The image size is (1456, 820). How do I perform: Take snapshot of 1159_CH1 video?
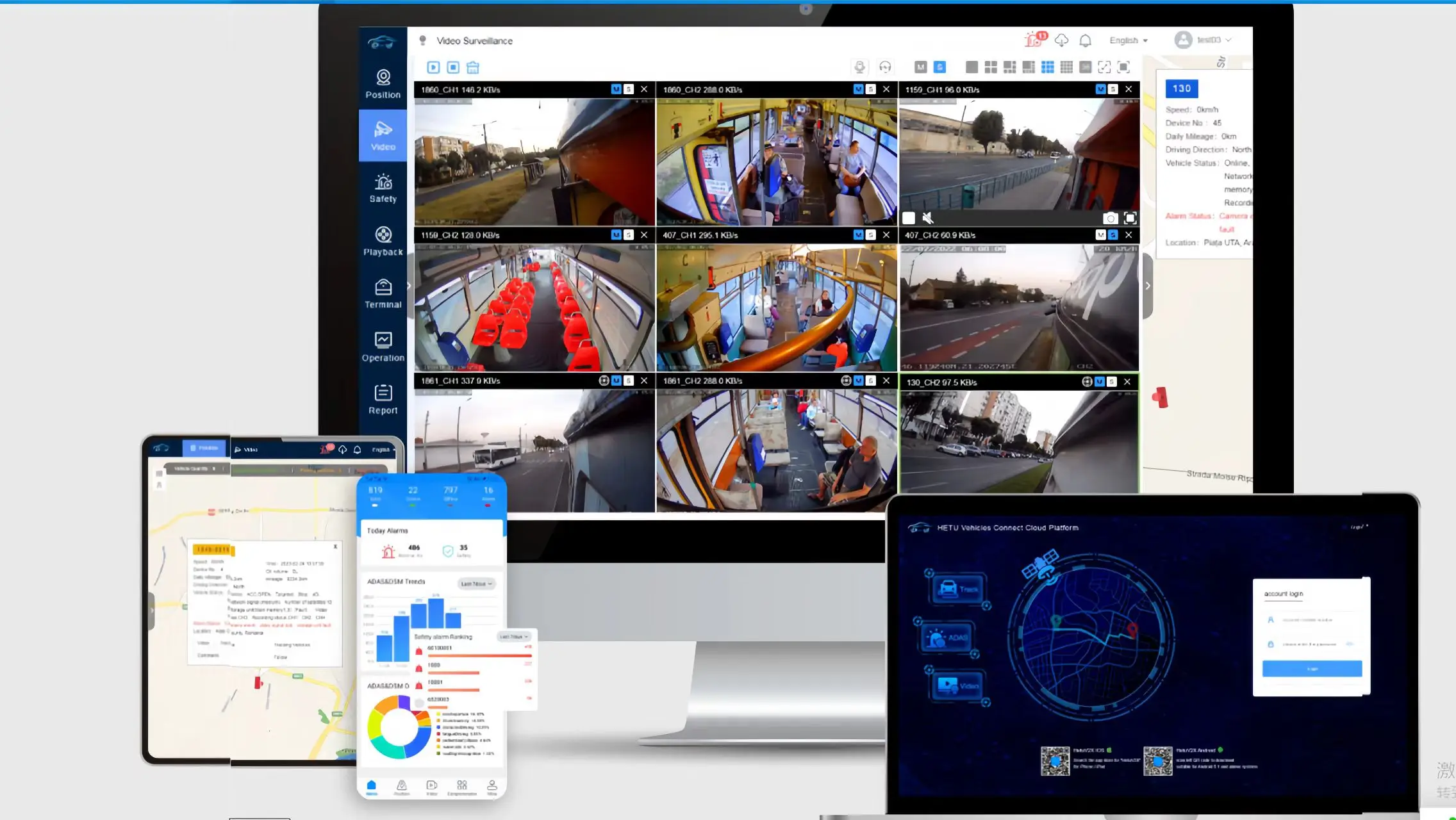click(1111, 218)
